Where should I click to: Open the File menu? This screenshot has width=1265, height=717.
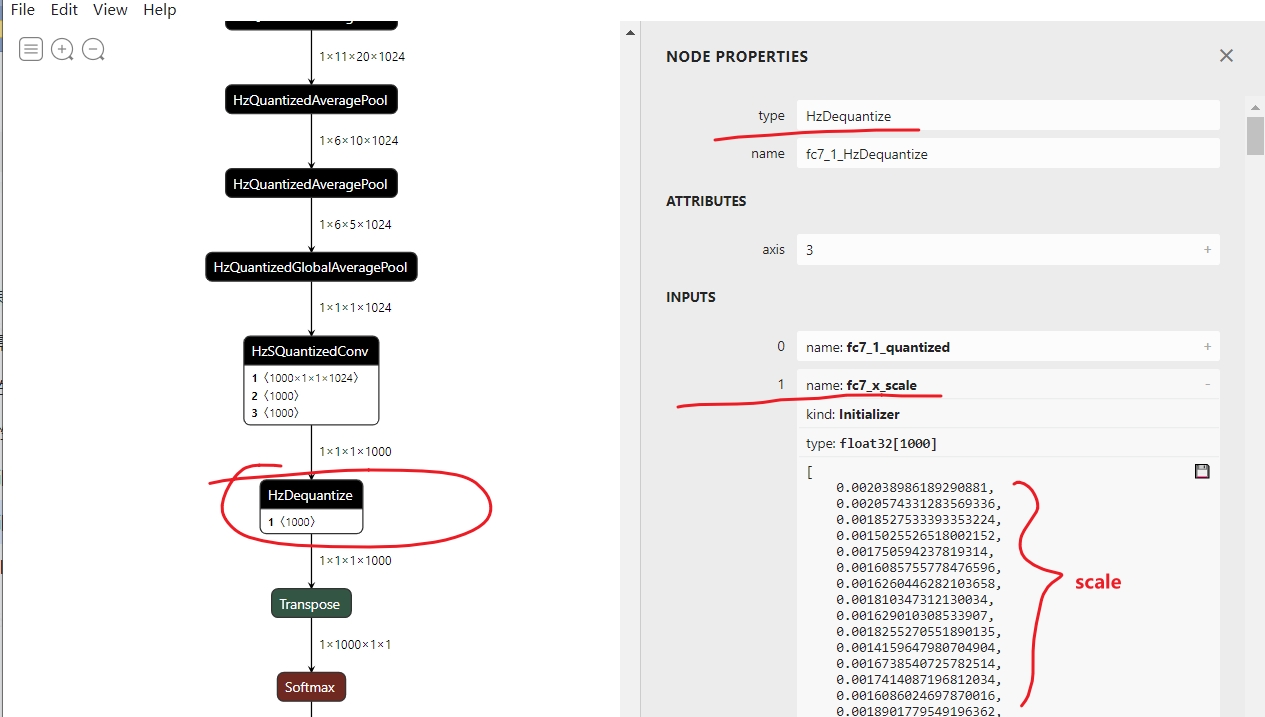[x=22, y=10]
